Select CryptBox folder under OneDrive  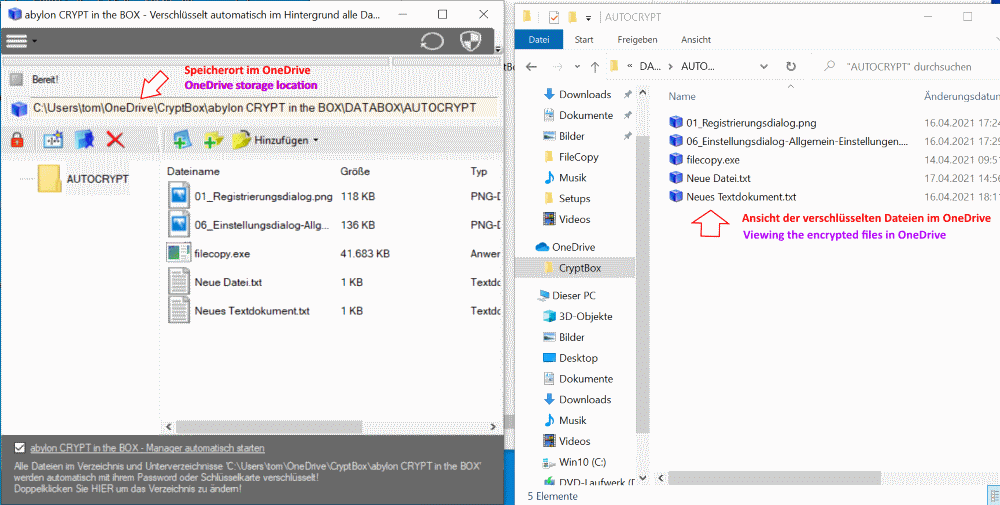tap(575, 268)
